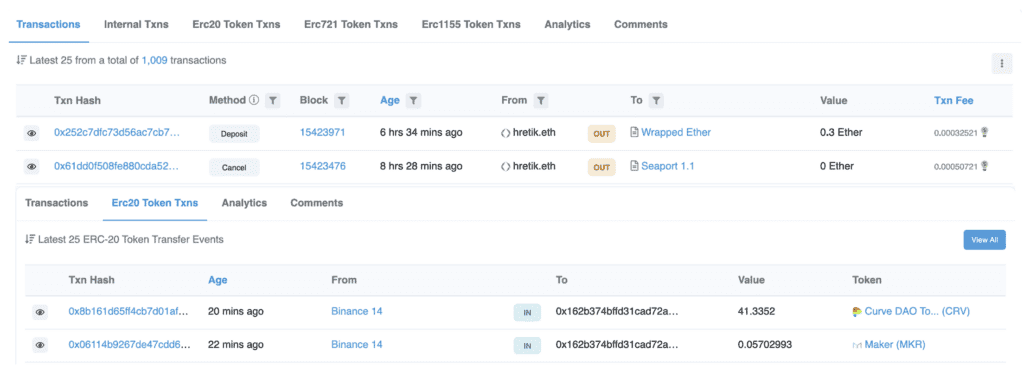The image size is (1024, 385).
Task: Toggle eye preview for transaction 0x252c7dfc73d56ac7cb7
Action: tap(31, 133)
